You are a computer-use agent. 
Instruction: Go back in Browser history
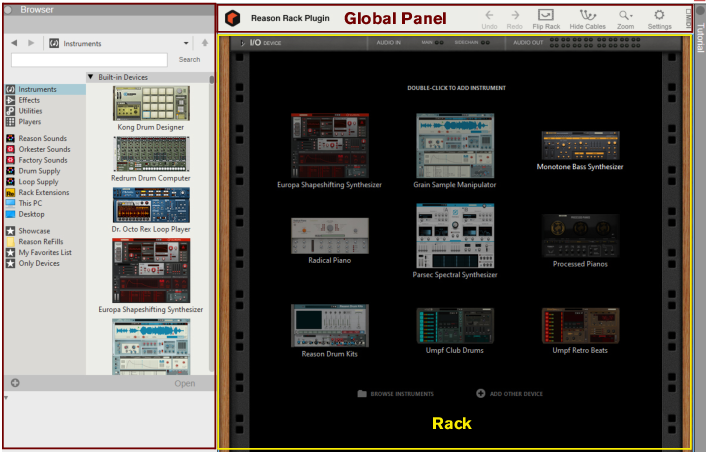click(14, 43)
